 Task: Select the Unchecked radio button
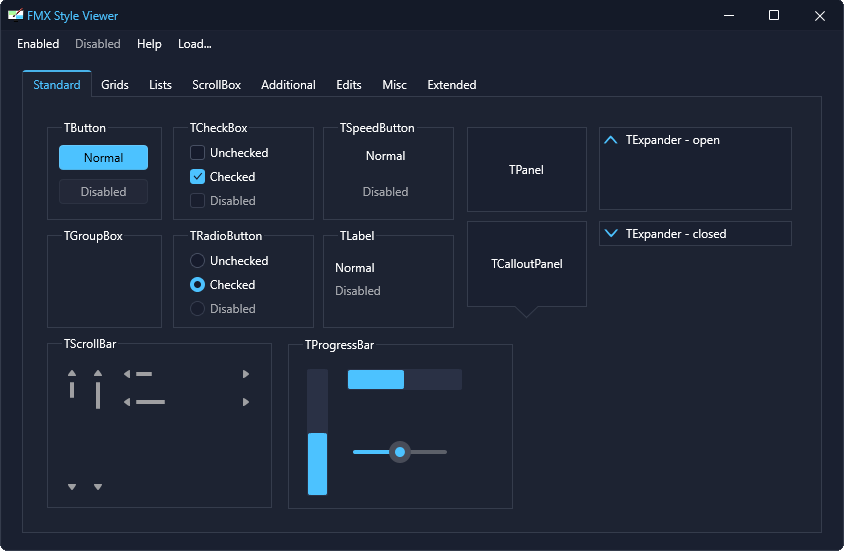click(x=198, y=260)
